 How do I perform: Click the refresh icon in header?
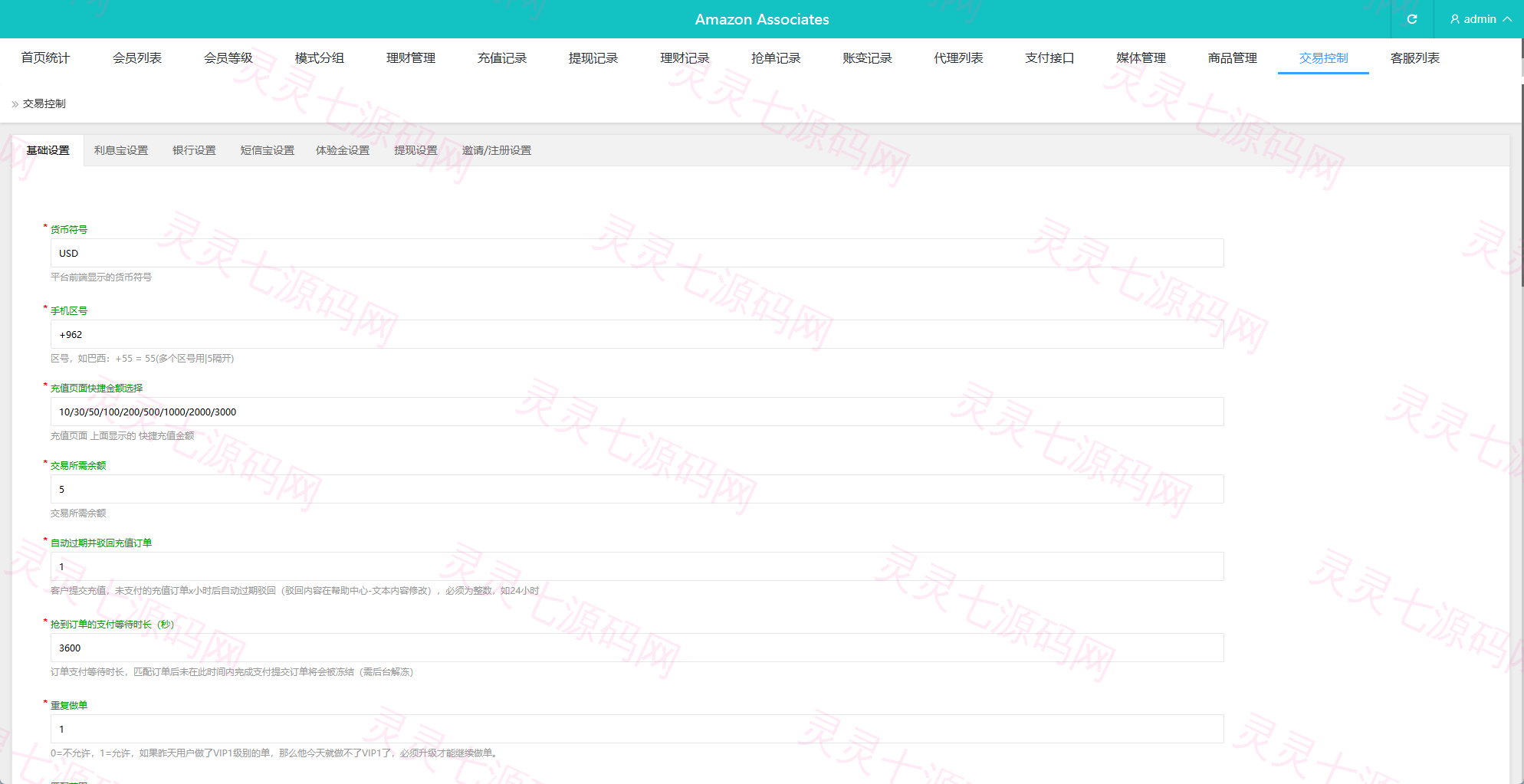1412,19
